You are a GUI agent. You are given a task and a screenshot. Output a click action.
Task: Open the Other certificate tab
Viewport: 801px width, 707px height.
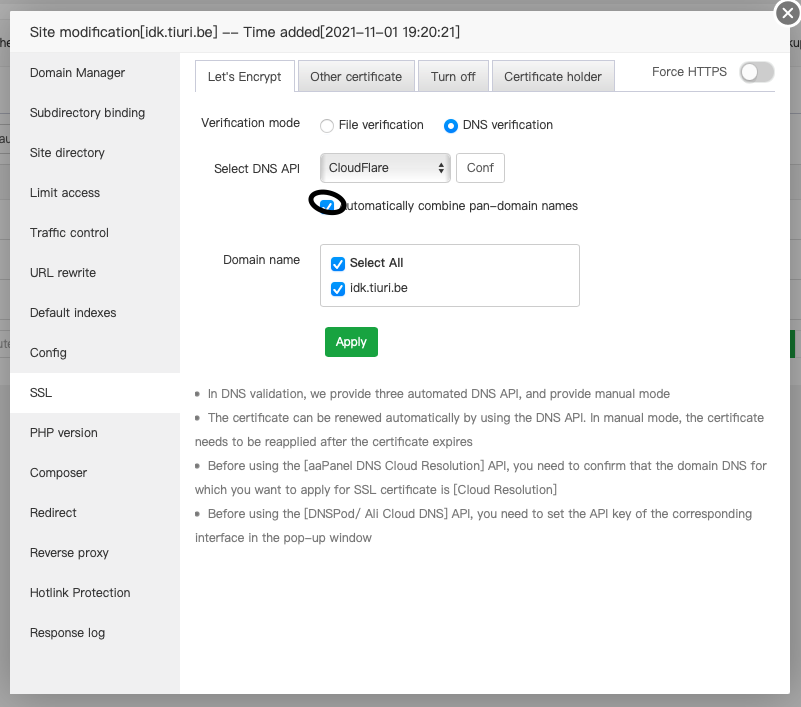click(356, 77)
